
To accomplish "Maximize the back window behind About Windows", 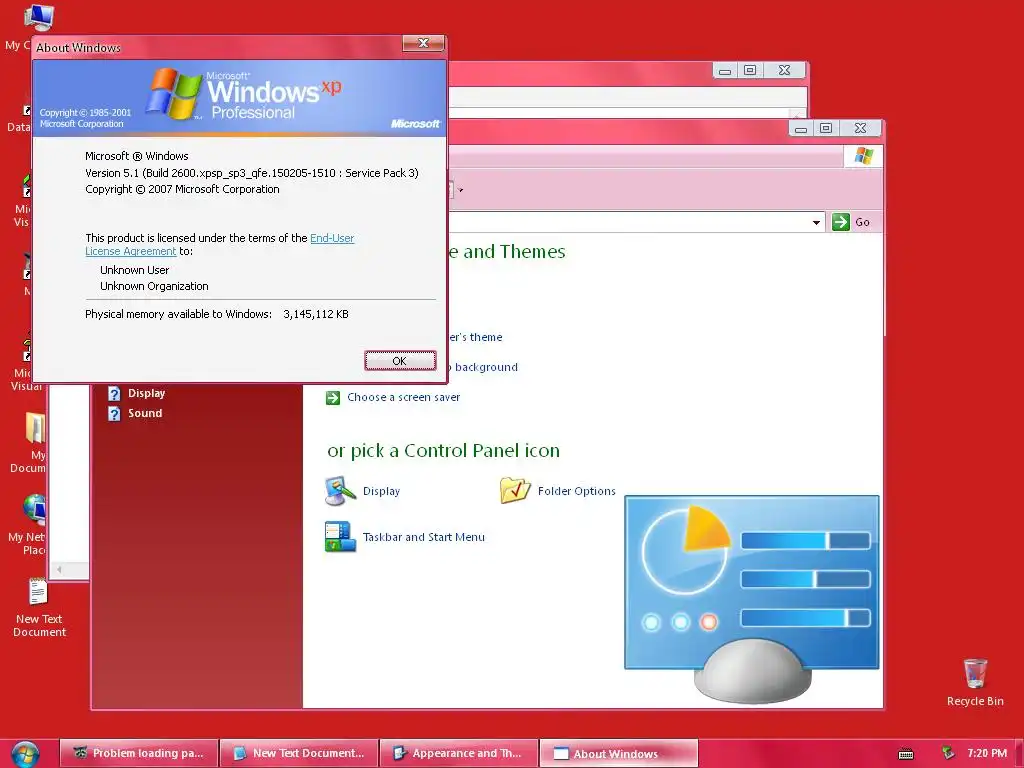I will click(x=750, y=70).
